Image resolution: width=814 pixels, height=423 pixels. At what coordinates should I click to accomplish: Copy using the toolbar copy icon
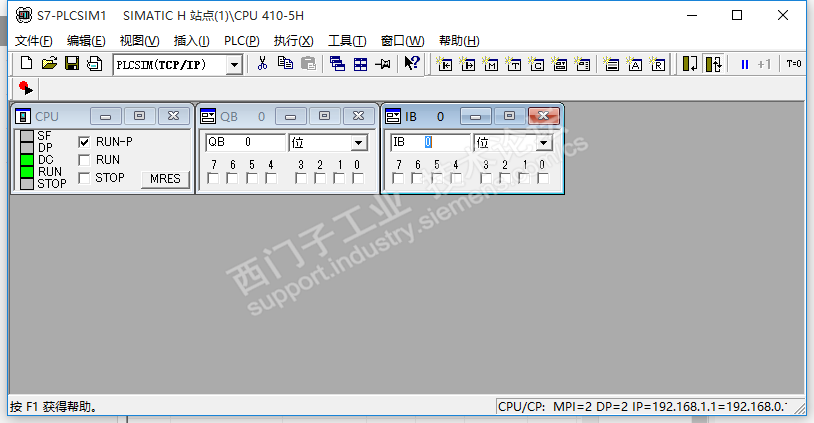tap(285, 64)
